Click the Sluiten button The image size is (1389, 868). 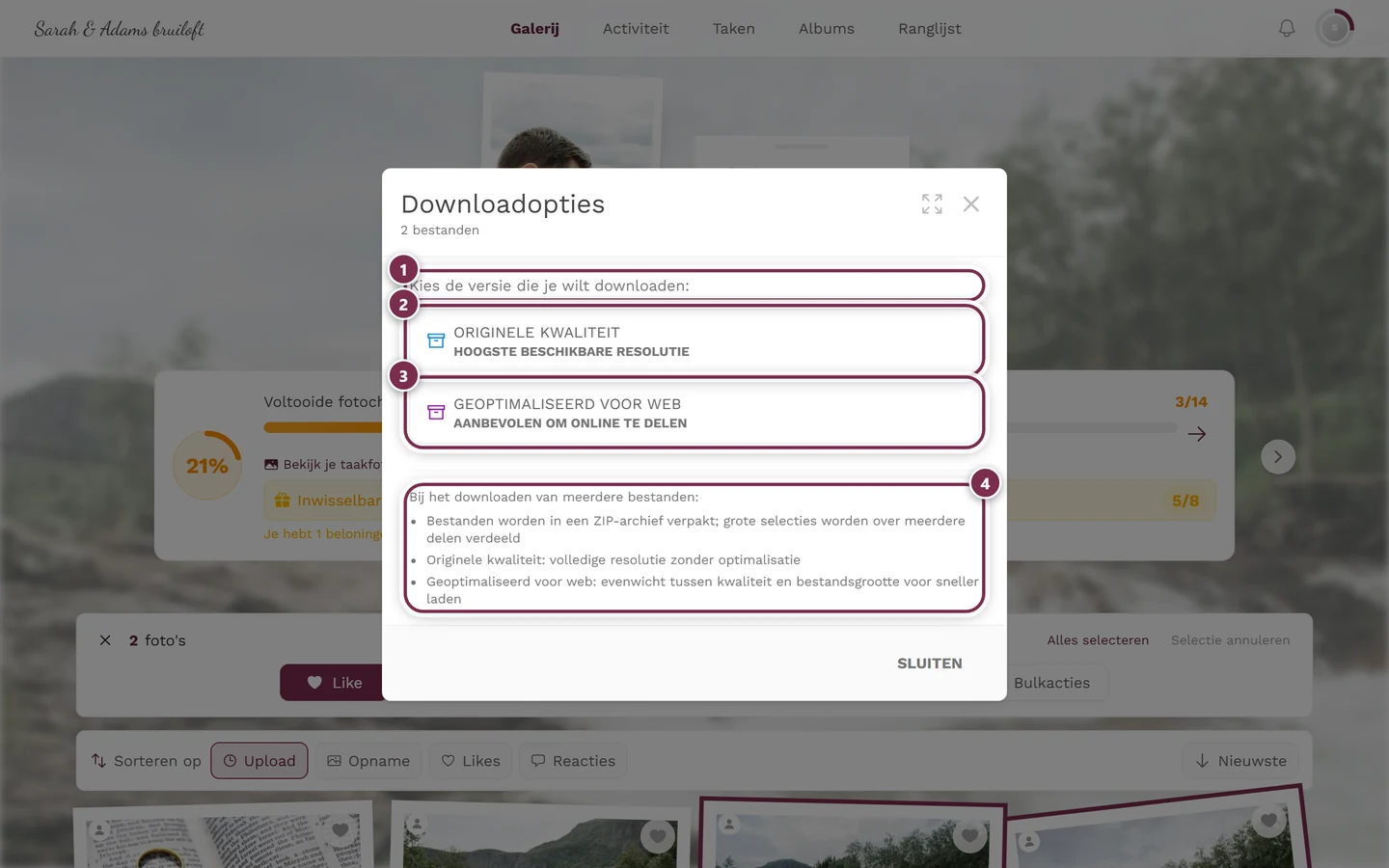(929, 664)
